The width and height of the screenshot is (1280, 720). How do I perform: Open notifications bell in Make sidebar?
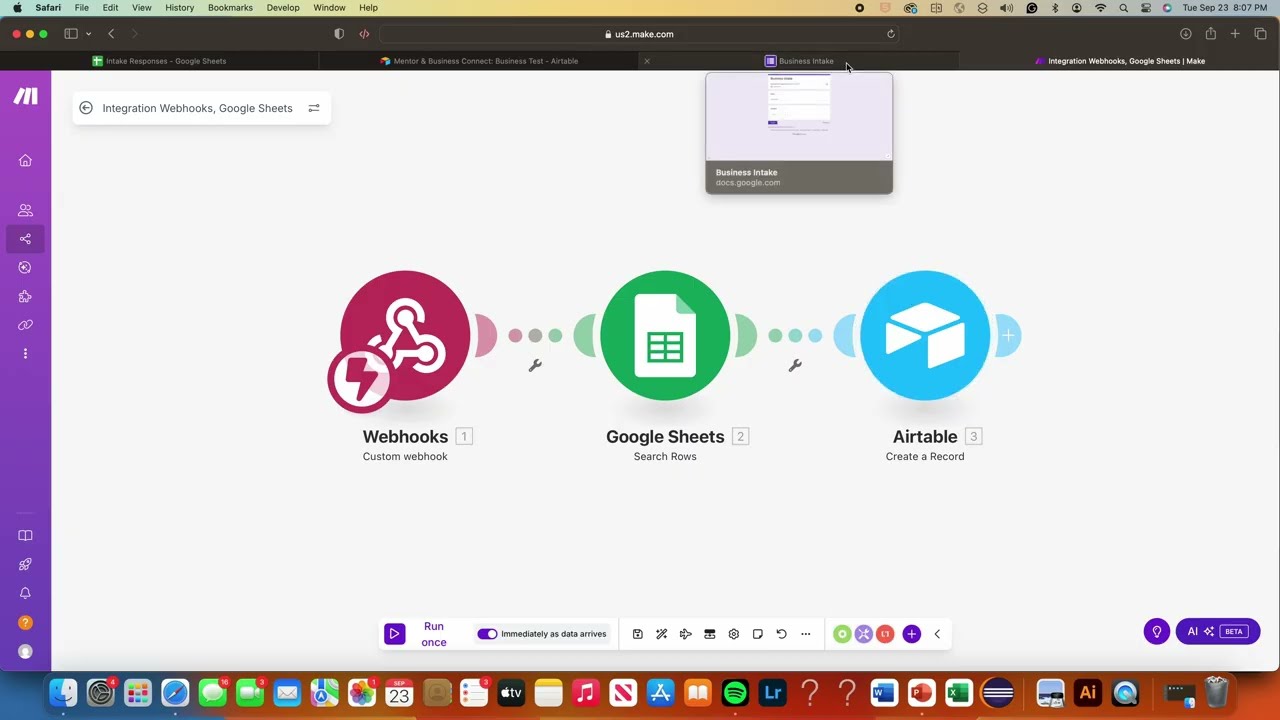coord(25,593)
